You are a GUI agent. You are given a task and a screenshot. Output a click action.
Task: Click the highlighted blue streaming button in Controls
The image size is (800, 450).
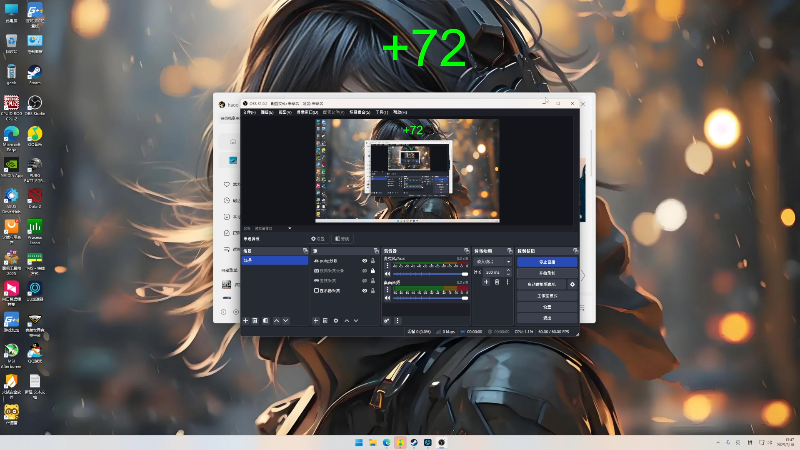[547, 262]
